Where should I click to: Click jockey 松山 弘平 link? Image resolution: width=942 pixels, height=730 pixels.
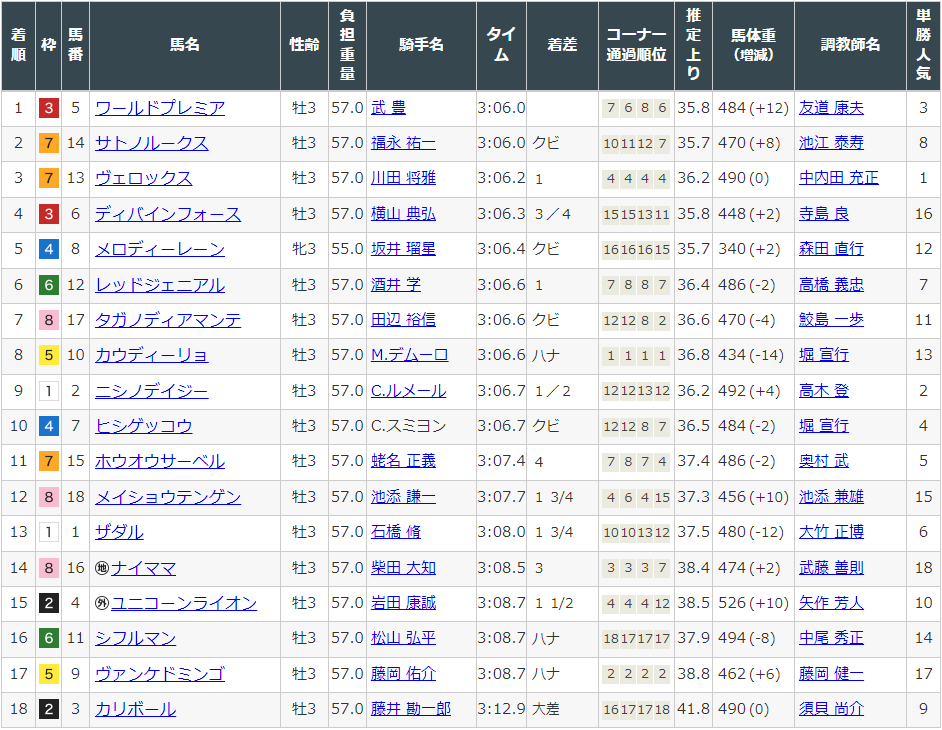coord(403,638)
